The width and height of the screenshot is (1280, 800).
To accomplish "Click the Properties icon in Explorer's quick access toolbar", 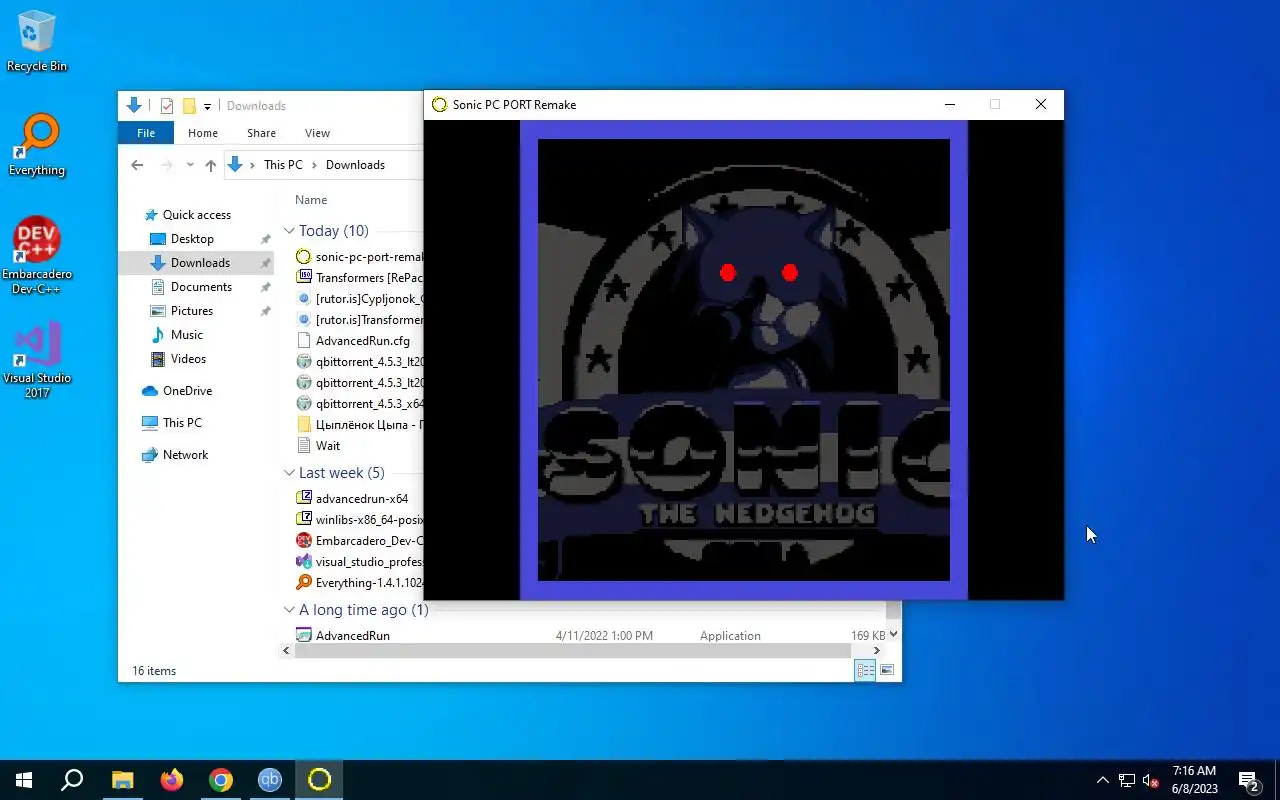I will click(167, 106).
